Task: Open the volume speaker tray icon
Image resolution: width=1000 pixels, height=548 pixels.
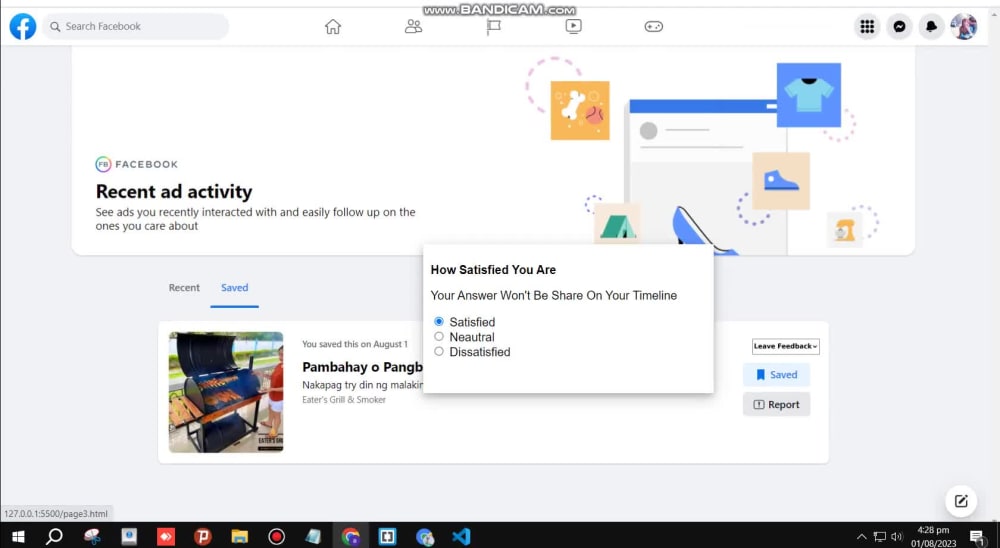Action: 897,537
